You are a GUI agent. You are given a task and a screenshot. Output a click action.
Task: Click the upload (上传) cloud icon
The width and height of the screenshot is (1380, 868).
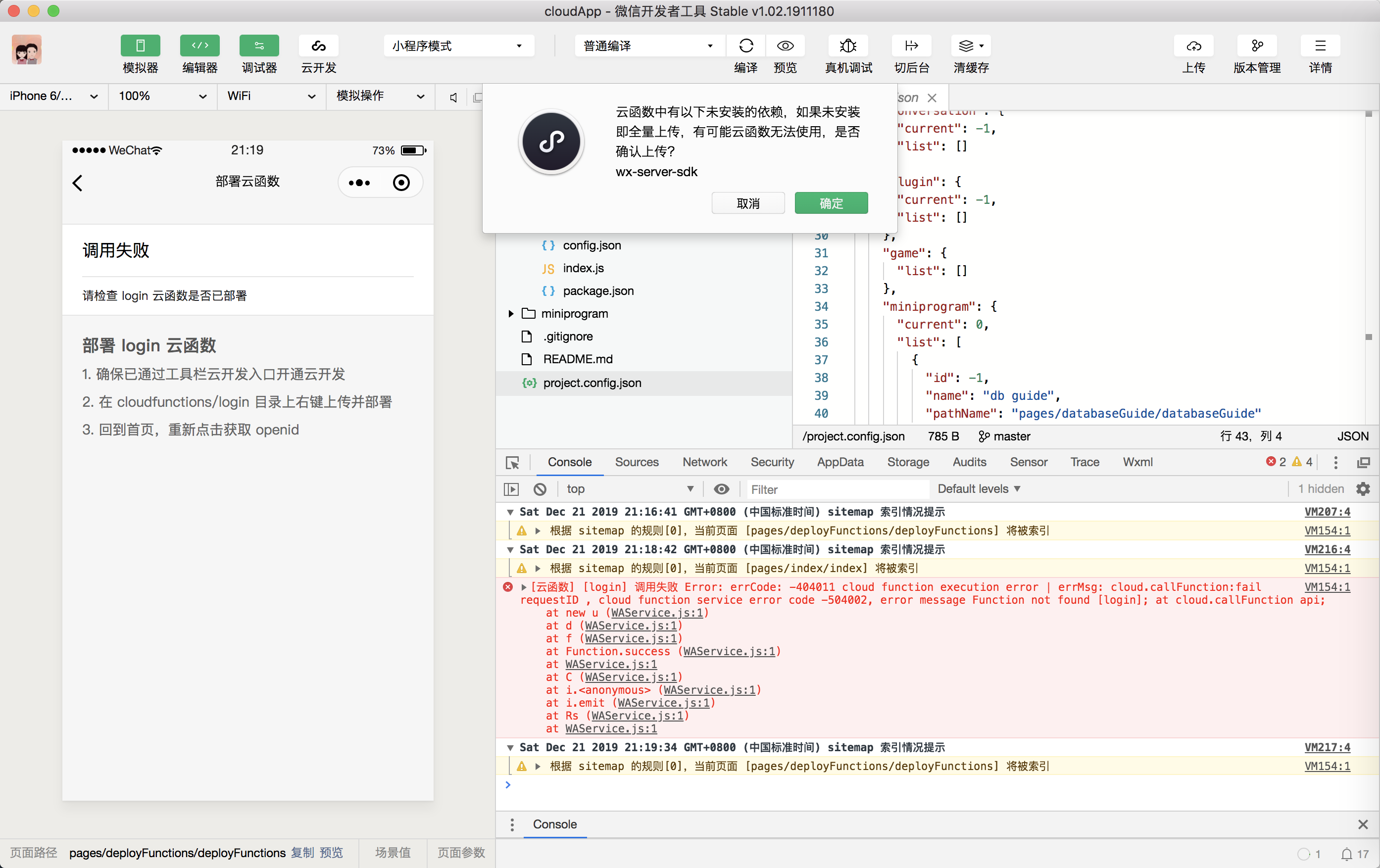point(1194,46)
